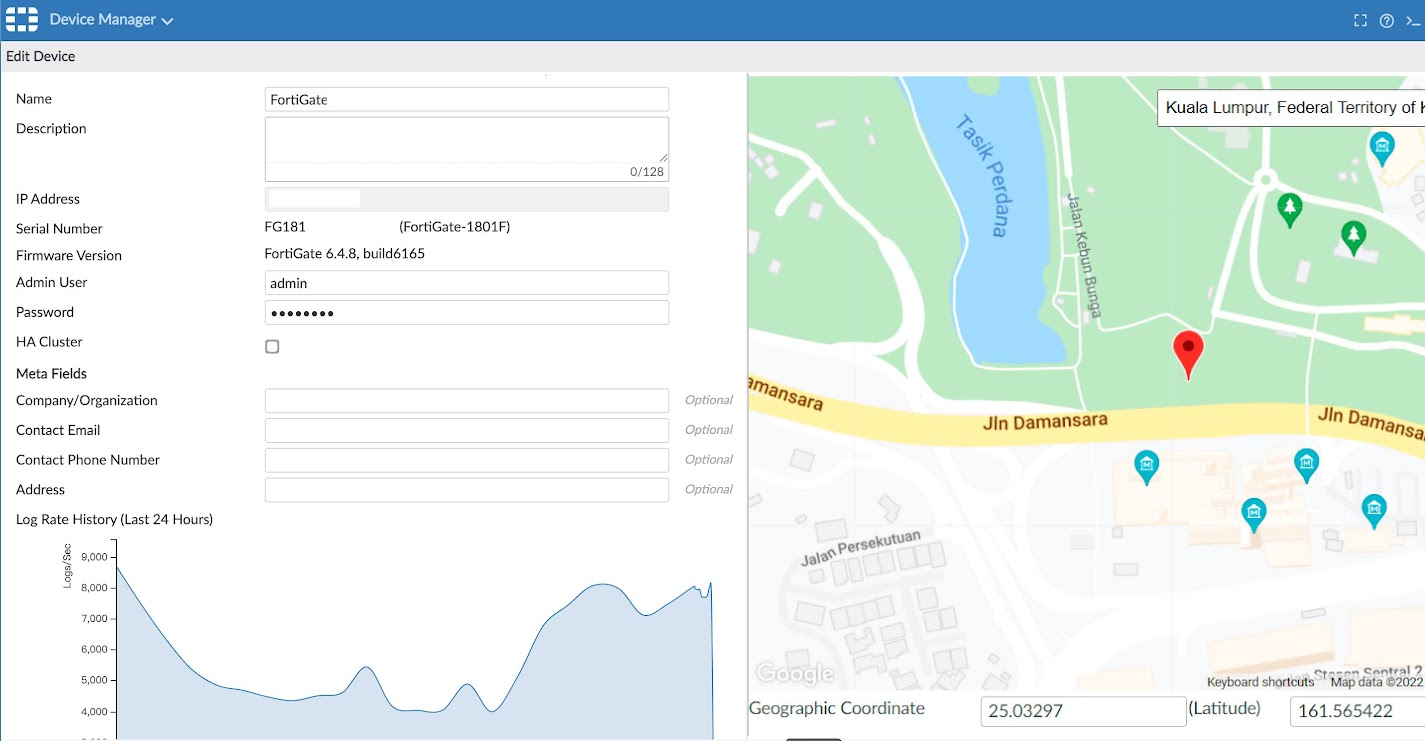Screen dimensions: 1425x741
Task: Click the Map data ©2022 text
Action: click(1376, 682)
